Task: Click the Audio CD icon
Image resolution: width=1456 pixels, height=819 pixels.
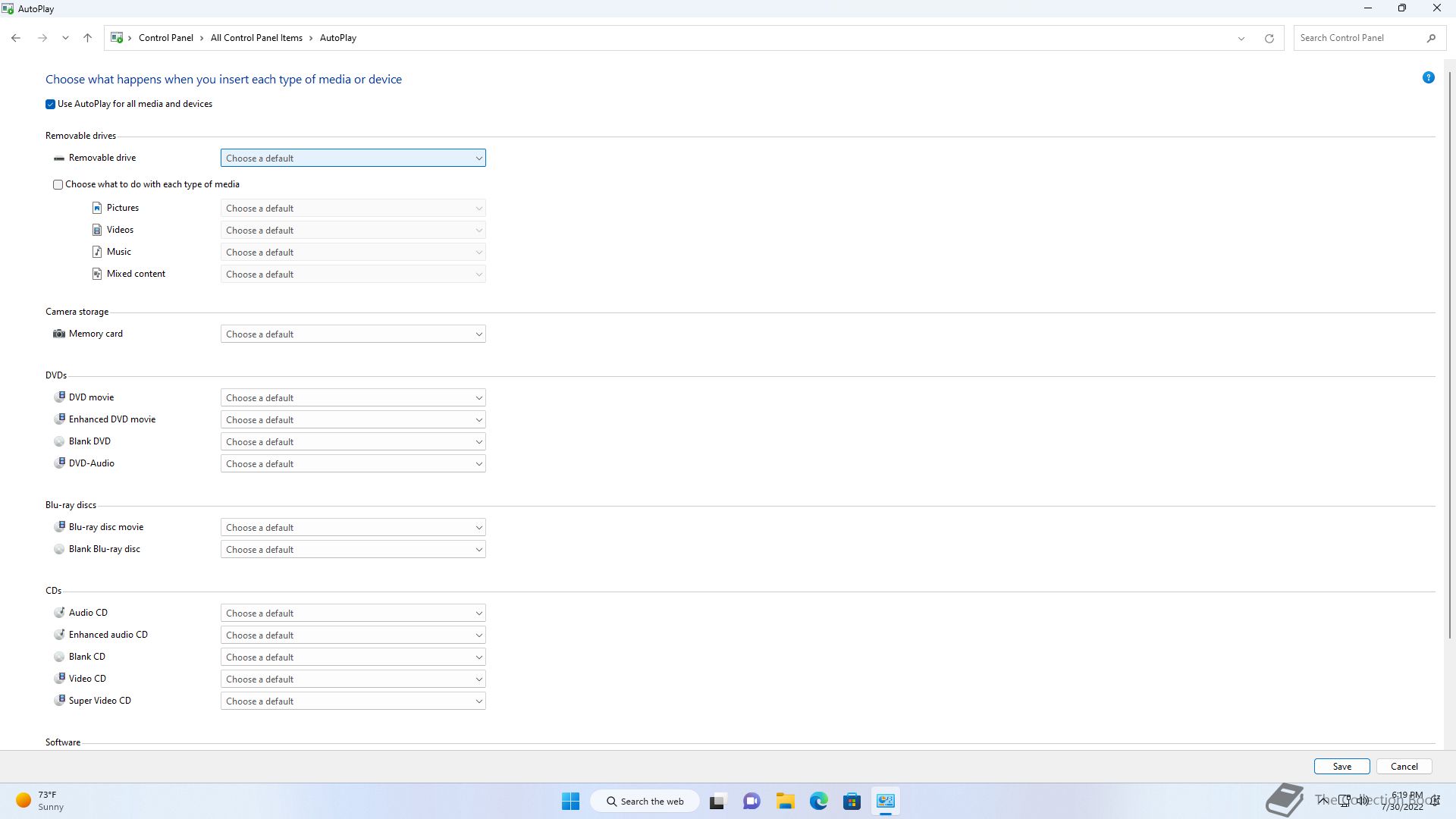Action: (x=59, y=613)
